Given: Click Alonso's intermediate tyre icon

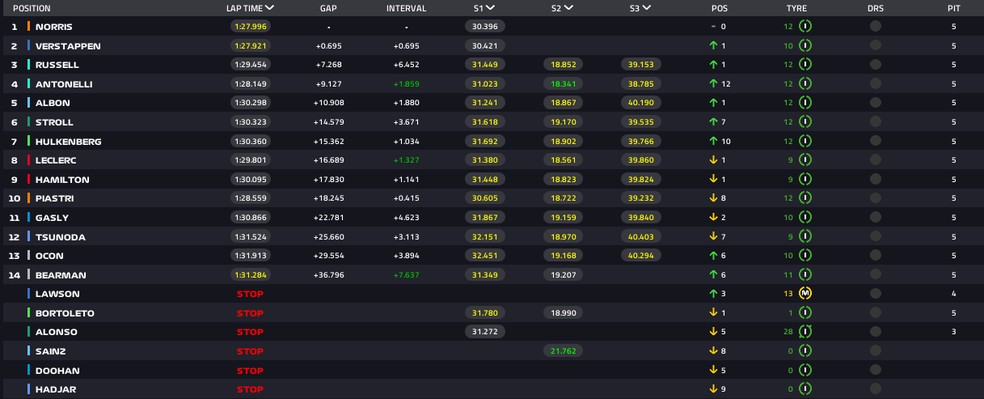Looking at the screenshot, I should click(x=805, y=332).
